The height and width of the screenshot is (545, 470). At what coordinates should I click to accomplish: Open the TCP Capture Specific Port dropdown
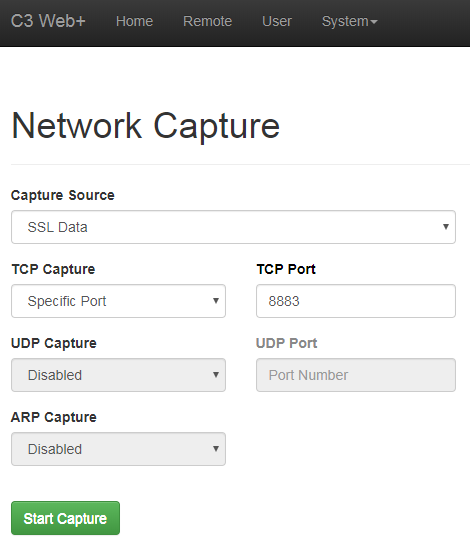coord(118,301)
